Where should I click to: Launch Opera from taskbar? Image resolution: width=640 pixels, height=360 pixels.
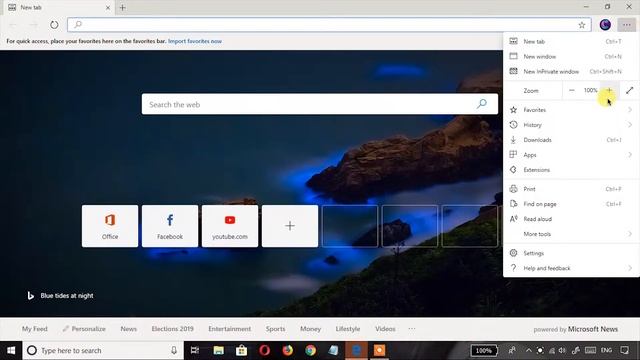pyautogui.click(x=264, y=350)
